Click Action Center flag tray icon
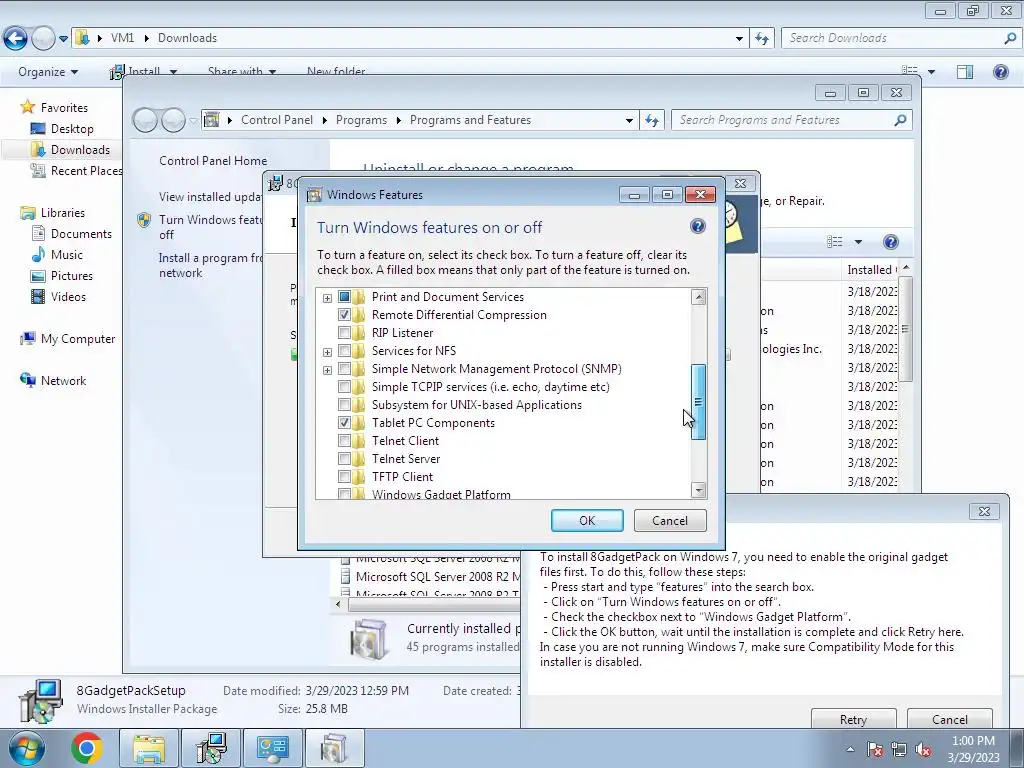Image resolution: width=1024 pixels, height=768 pixels. 875,750
